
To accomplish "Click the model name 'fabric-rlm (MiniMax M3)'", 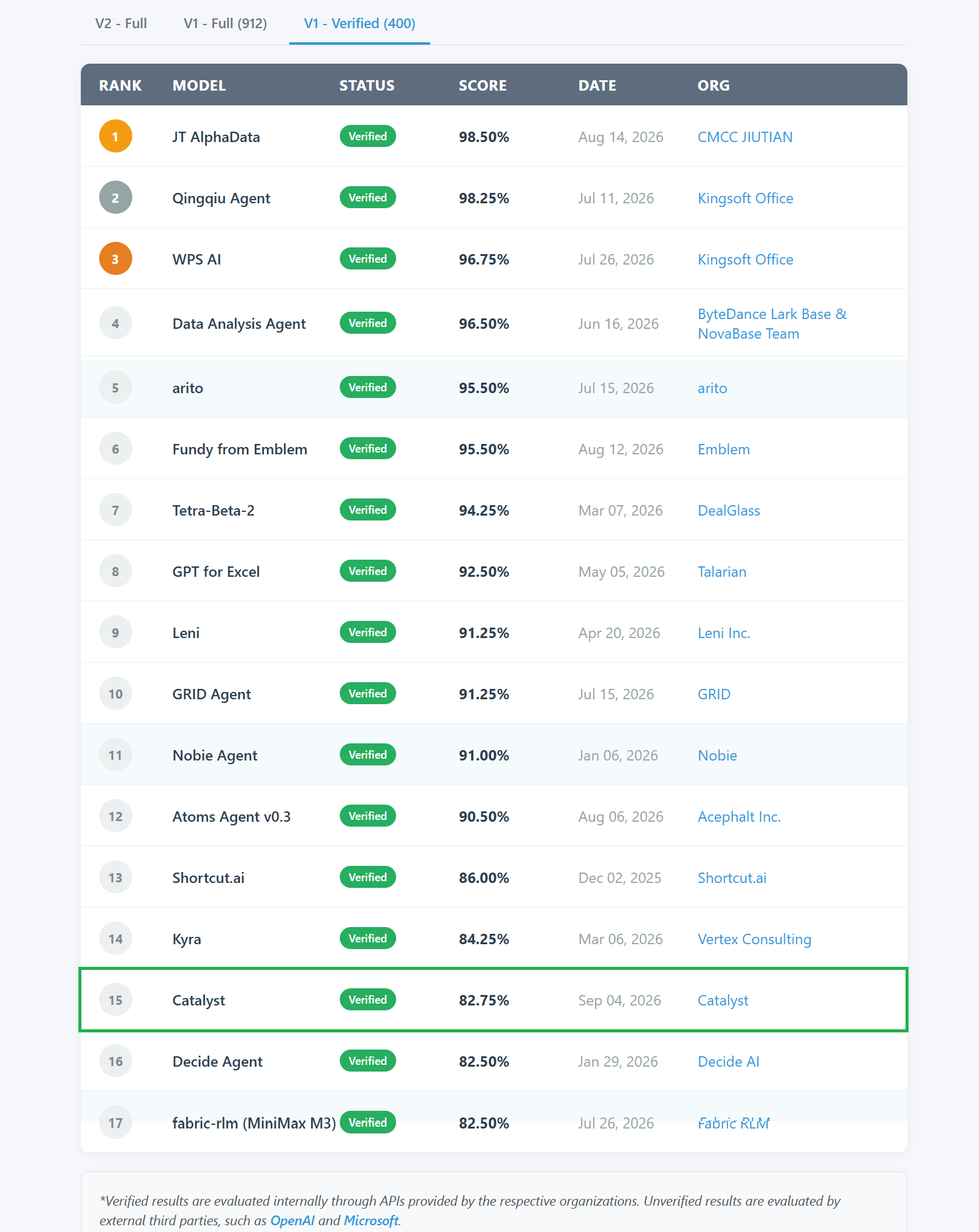I will tap(254, 1123).
